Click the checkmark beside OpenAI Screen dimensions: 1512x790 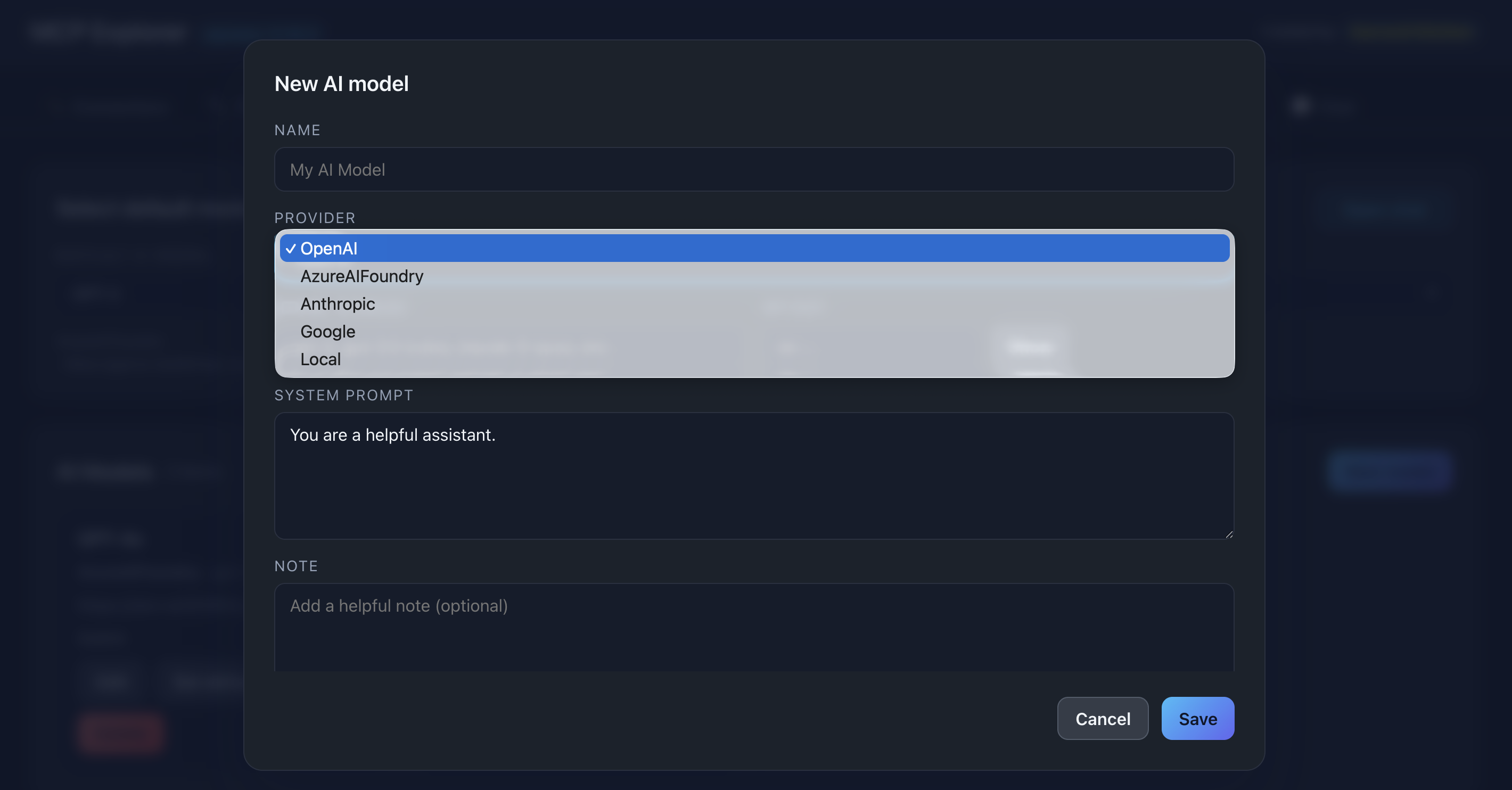click(x=291, y=249)
